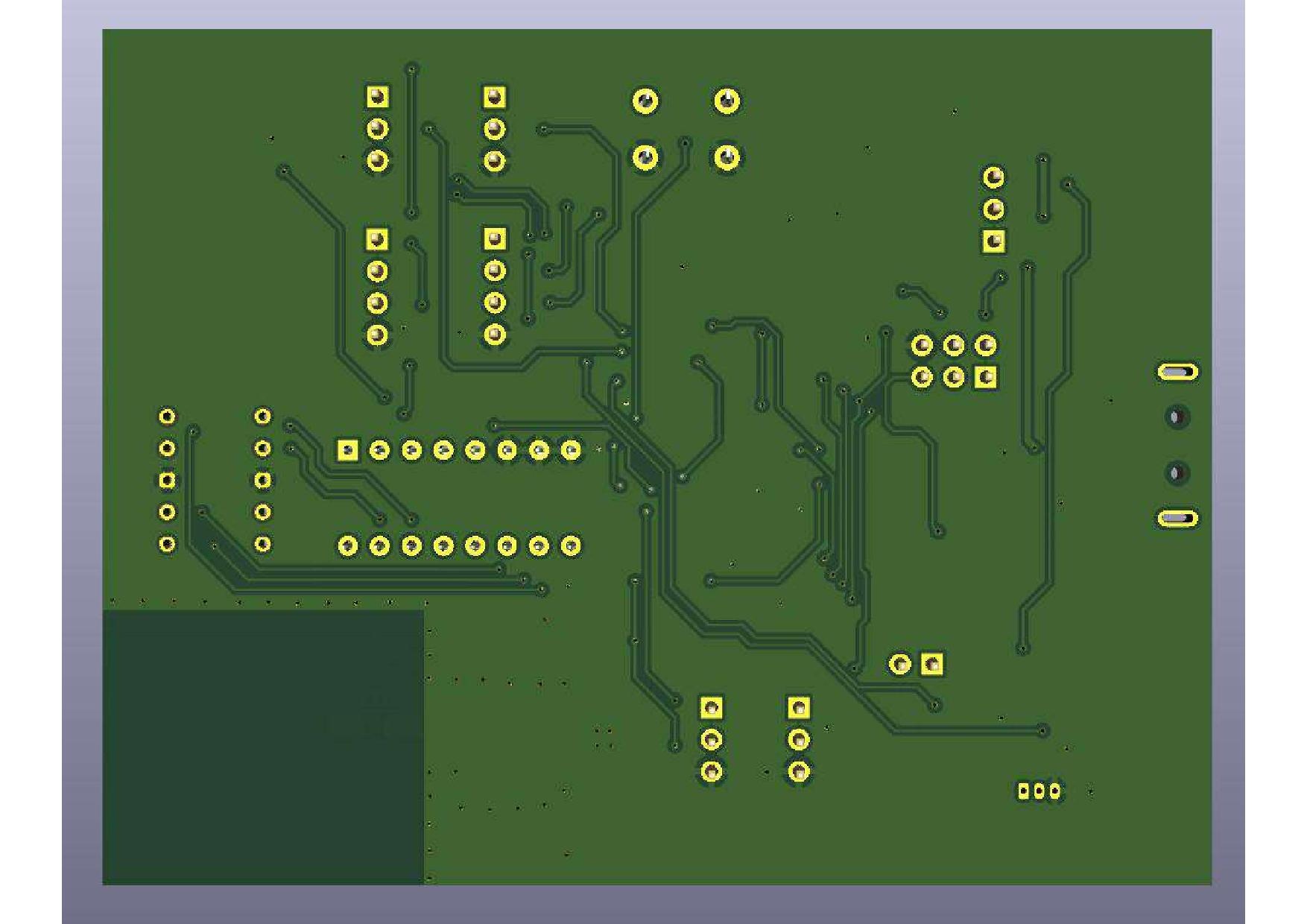This screenshot has height=924, width=1307.
Task: Click the square pad of the eight-pin header row
Action: 347,450
